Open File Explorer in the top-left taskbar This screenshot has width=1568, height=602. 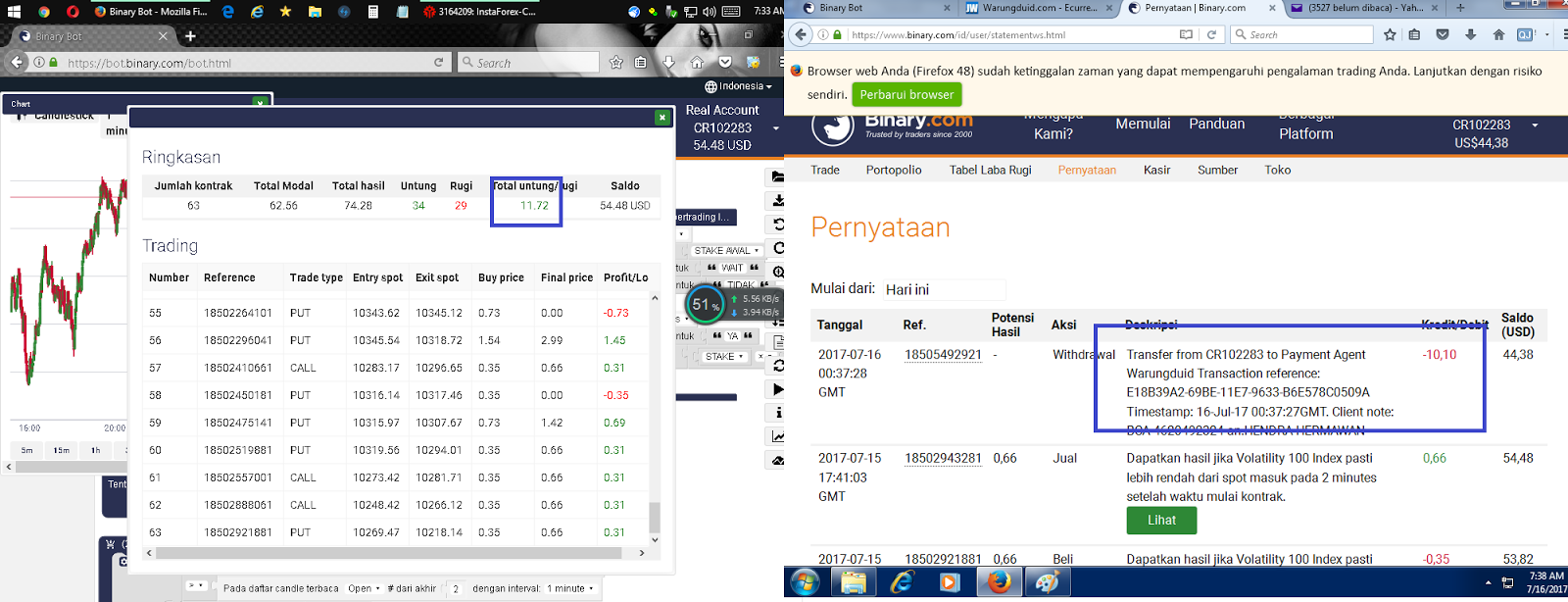pyautogui.click(x=315, y=12)
